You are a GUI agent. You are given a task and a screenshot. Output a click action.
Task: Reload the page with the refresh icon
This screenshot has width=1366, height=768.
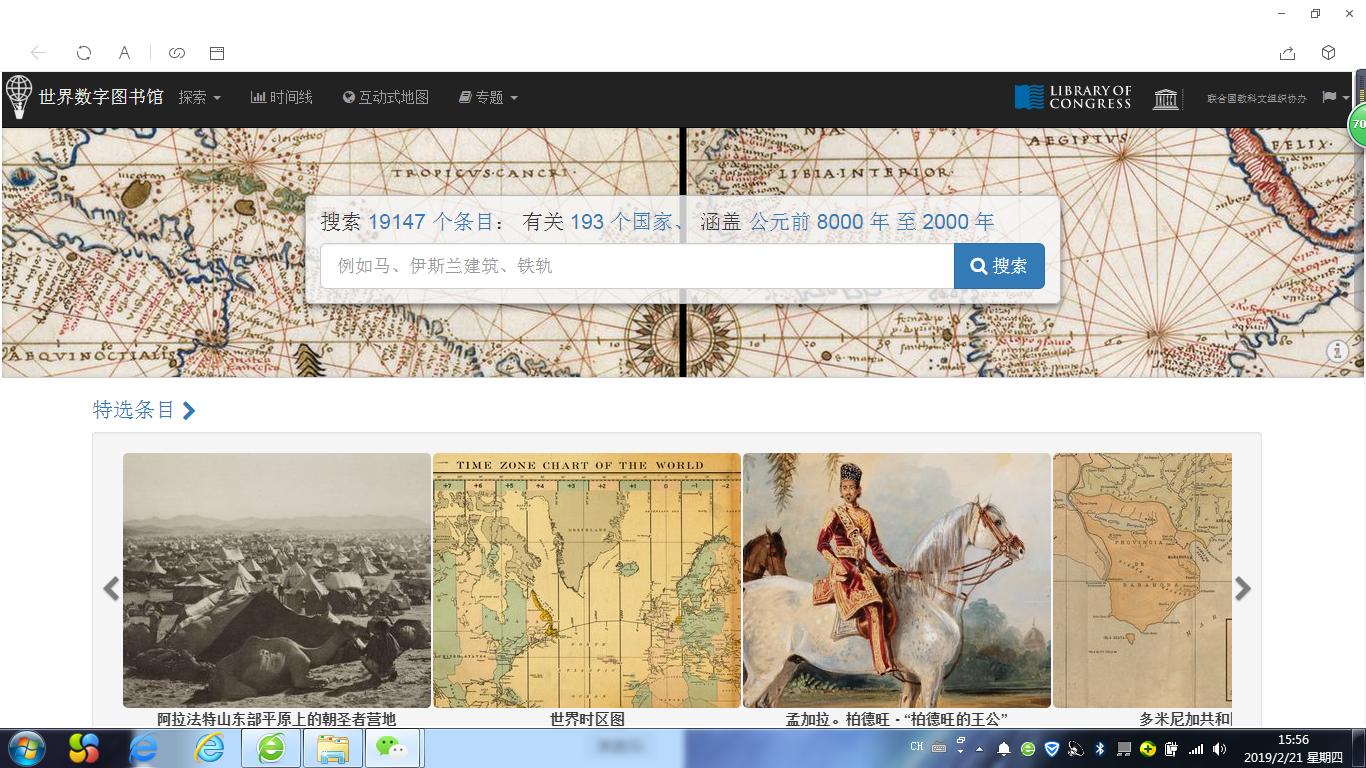tap(84, 53)
